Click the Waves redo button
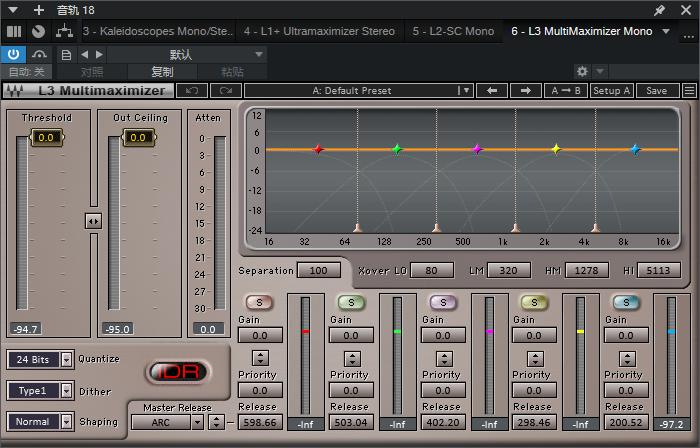700x448 pixels. tap(226, 91)
